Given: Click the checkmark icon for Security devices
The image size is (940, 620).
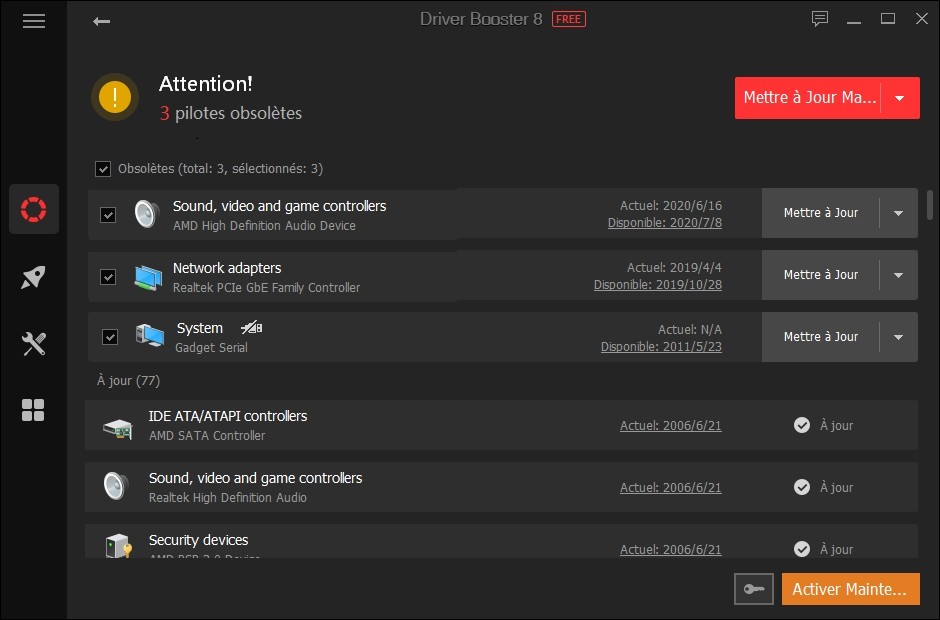Looking at the screenshot, I should 802,549.
